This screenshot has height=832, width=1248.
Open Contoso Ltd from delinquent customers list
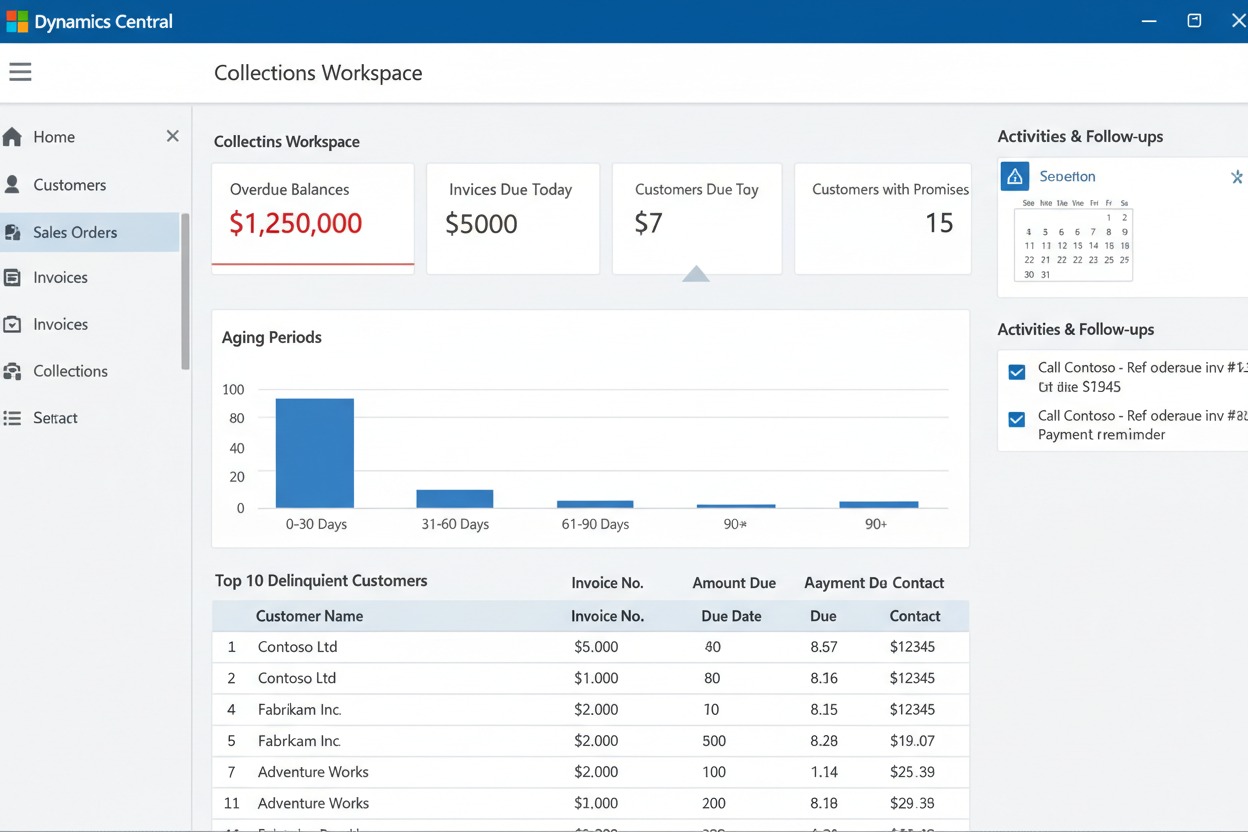pyautogui.click(x=297, y=647)
